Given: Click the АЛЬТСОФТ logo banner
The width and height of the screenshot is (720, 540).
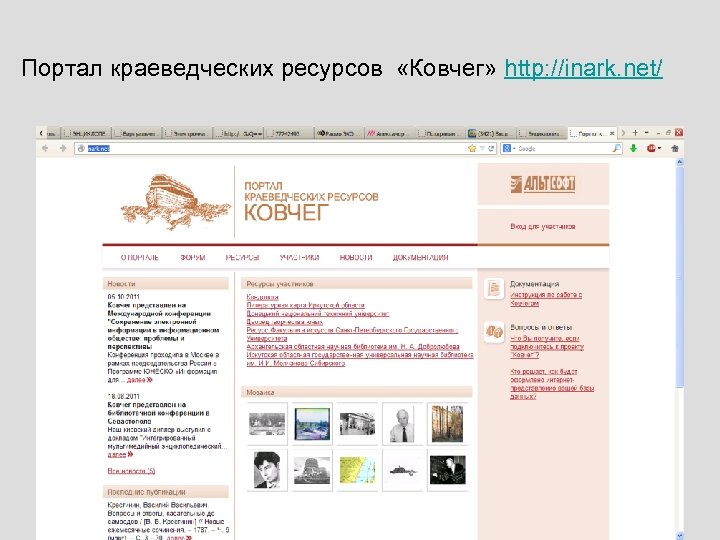Looking at the screenshot, I should 543,184.
